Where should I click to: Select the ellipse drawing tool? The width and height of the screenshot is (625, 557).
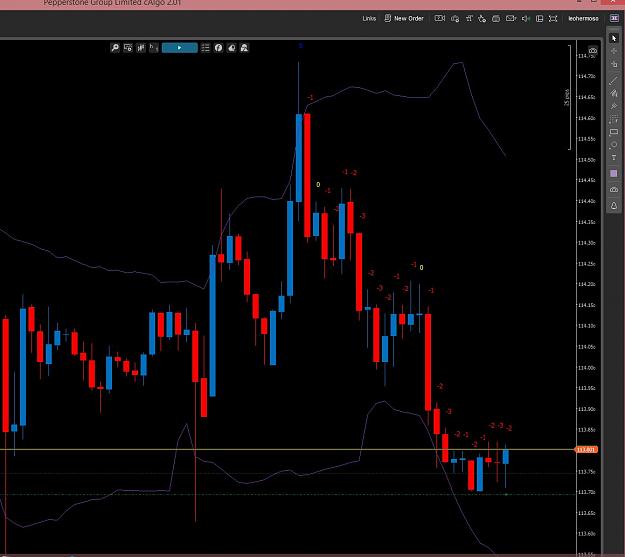[614, 145]
